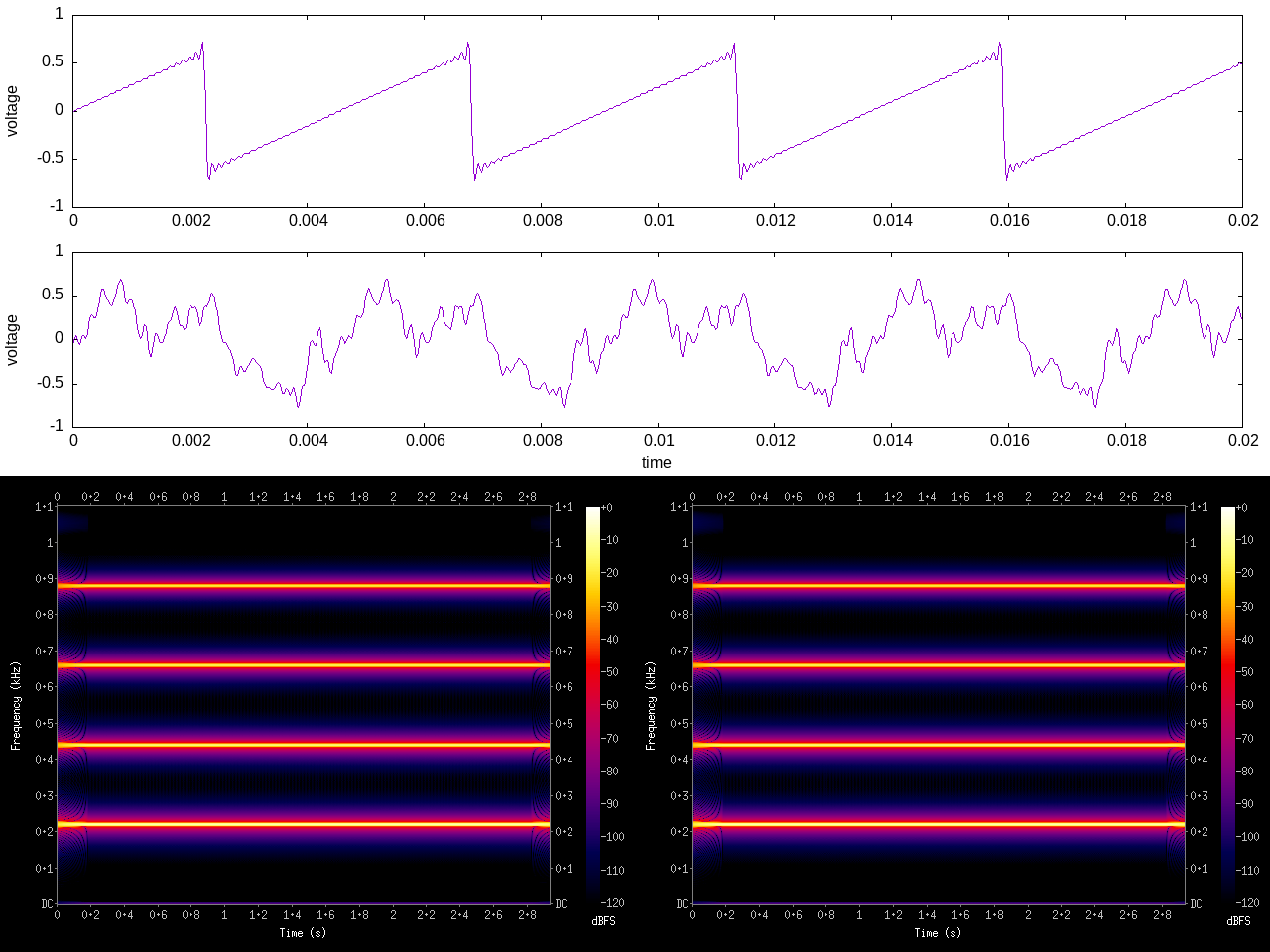
Task: Click "0.01" tick label on the sawtooth plot axis
Action: tap(659, 220)
